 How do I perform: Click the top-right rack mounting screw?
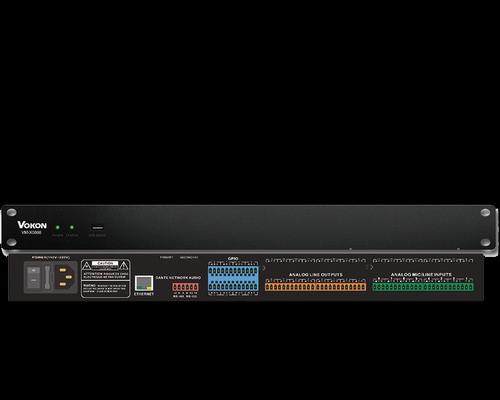(485, 212)
